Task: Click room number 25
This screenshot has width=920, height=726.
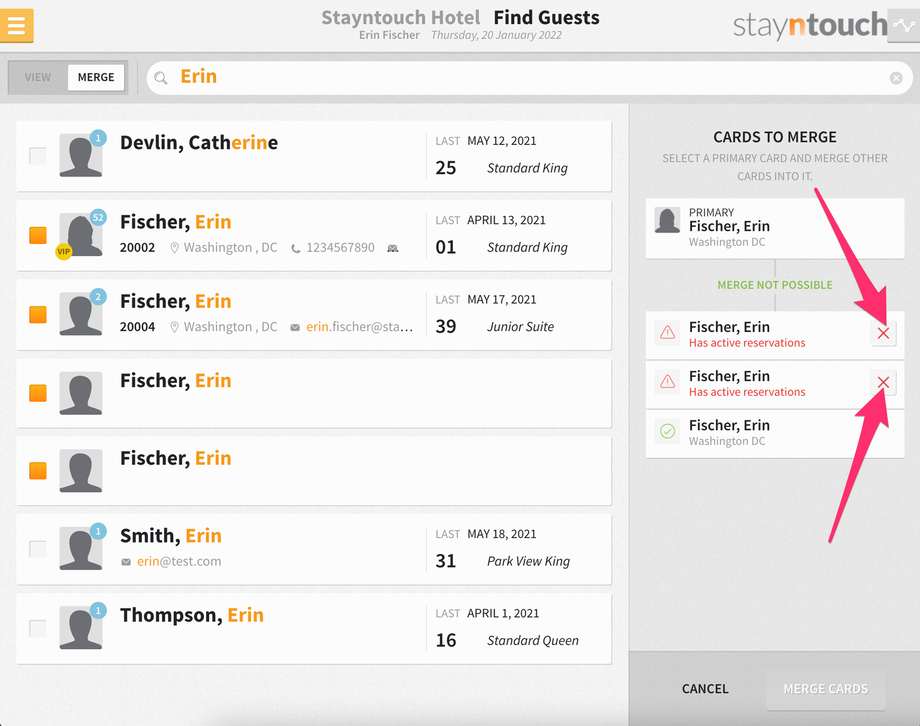Action: tap(446, 168)
